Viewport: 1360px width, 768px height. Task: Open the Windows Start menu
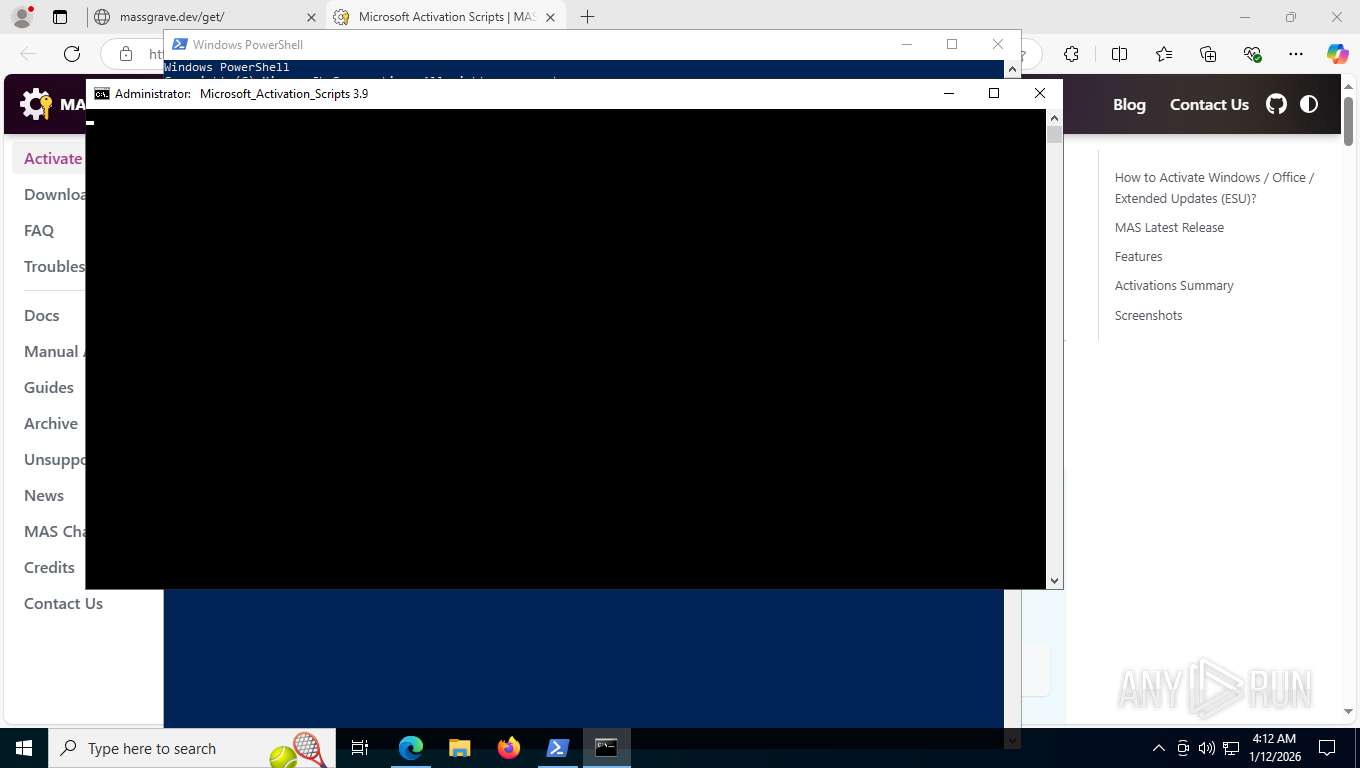(23, 748)
